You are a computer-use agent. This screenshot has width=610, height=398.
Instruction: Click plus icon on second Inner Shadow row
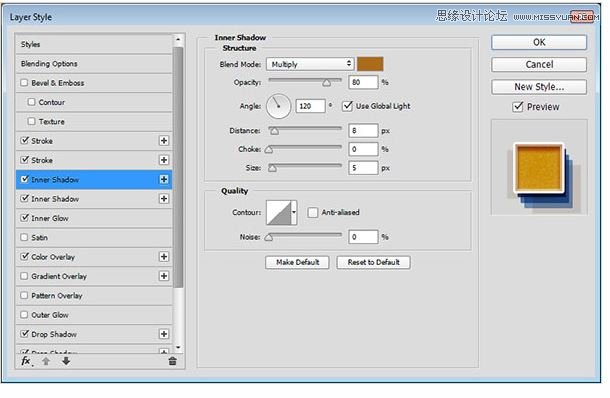[164, 199]
